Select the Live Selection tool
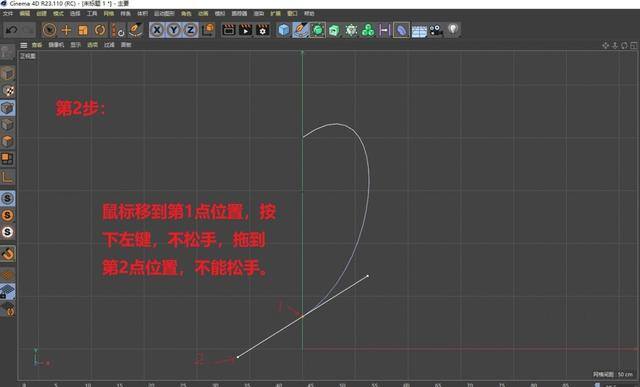Screen dimensions: 640x387 pos(49,30)
